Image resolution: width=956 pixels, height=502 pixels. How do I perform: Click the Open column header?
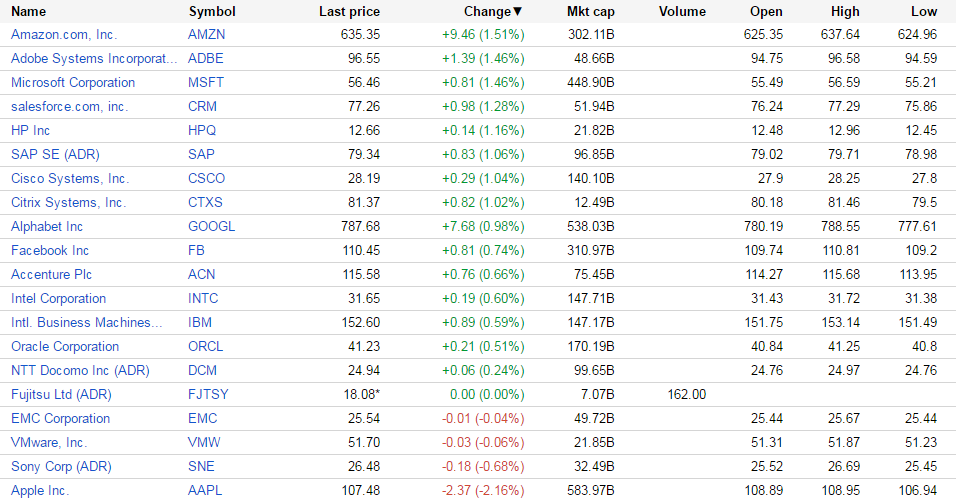coord(765,12)
